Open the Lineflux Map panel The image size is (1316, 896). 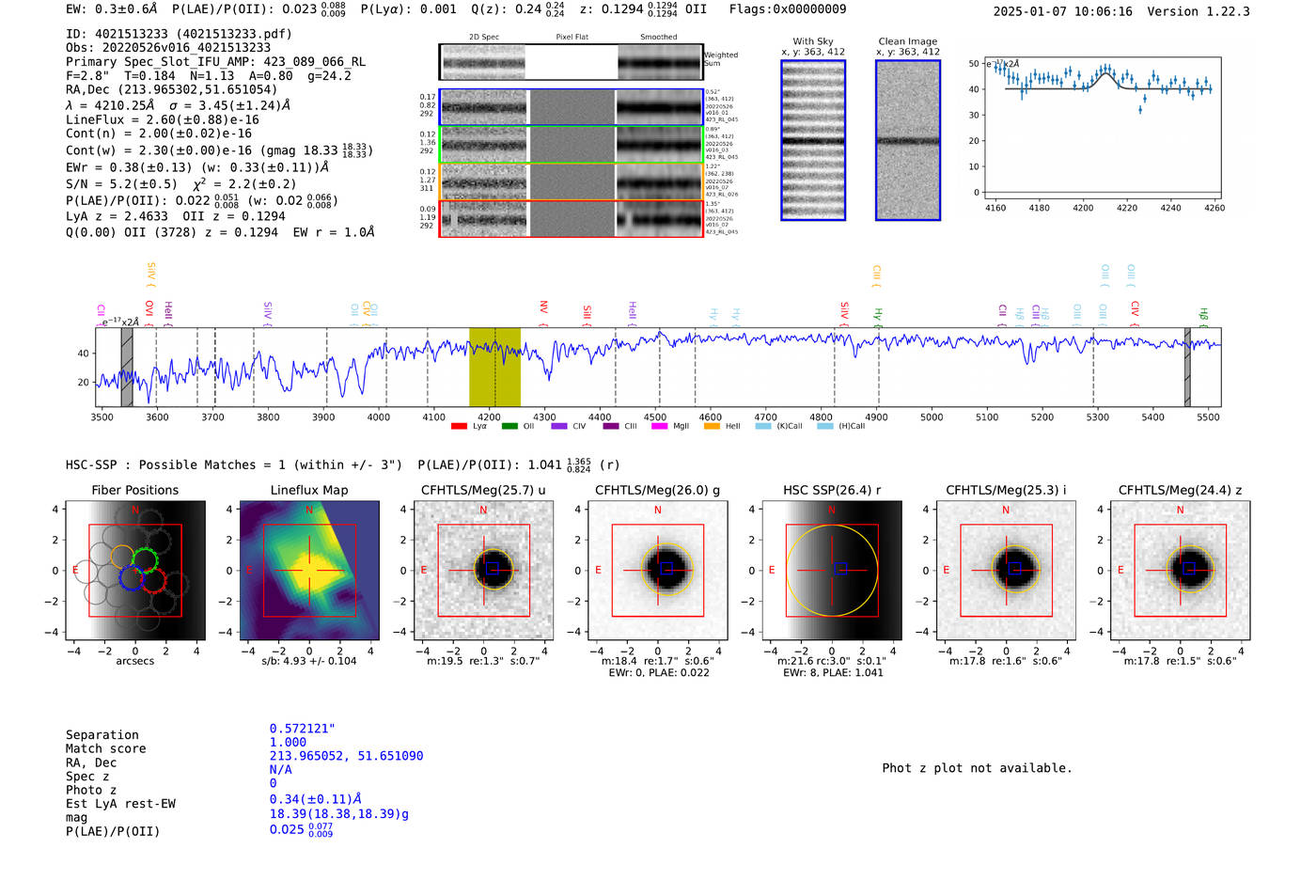point(309,570)
